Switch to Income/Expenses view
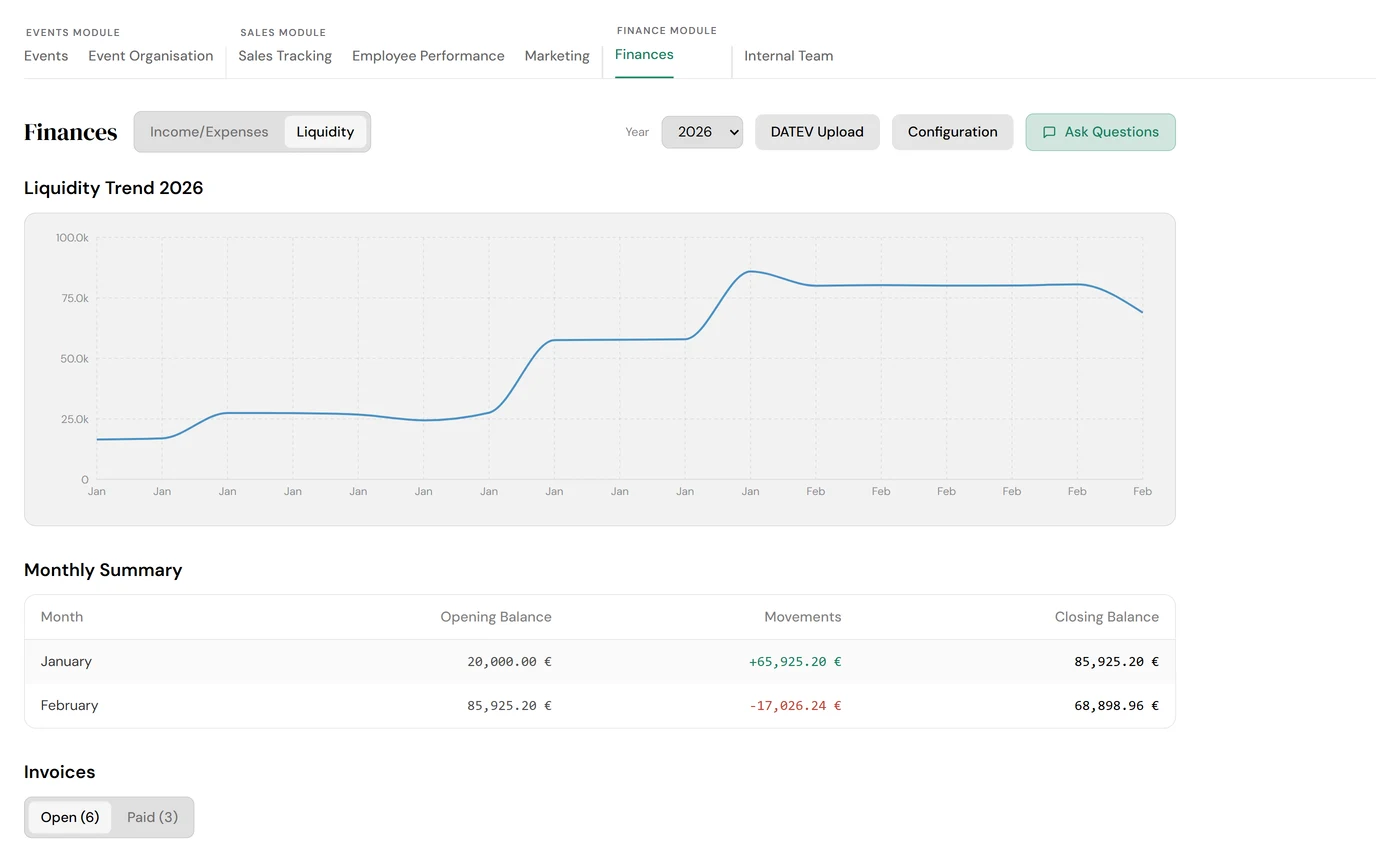 click(209, 132)
